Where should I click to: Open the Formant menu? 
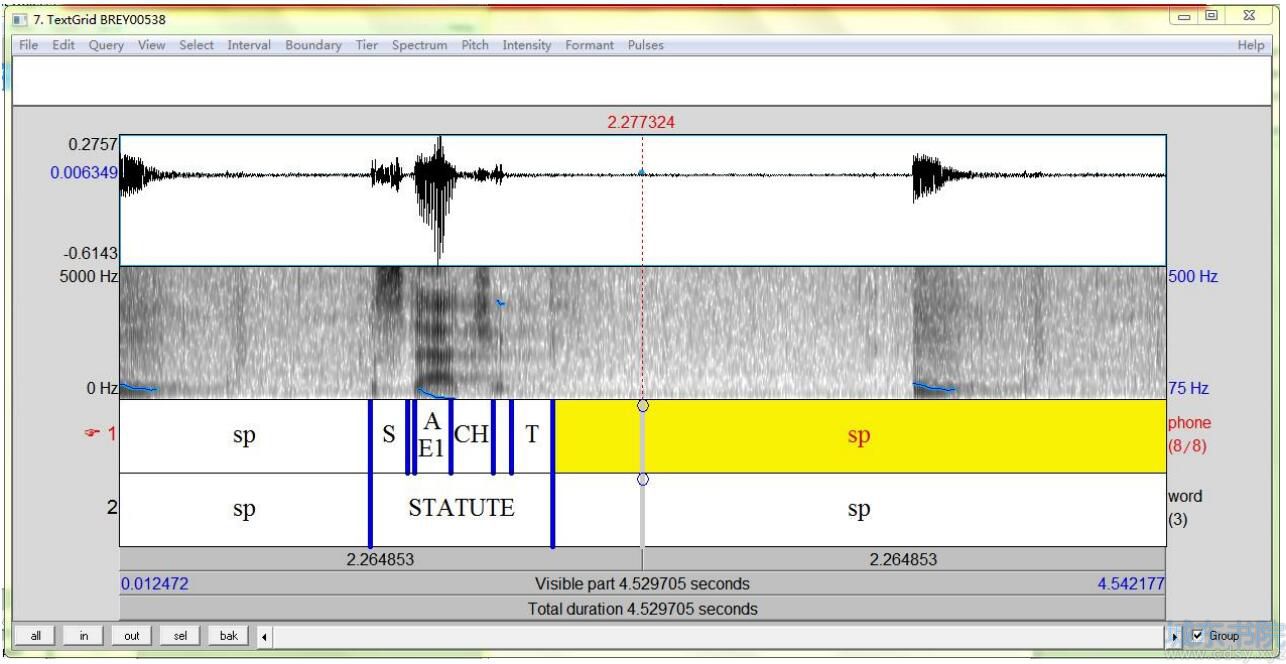tap(589, 45)
